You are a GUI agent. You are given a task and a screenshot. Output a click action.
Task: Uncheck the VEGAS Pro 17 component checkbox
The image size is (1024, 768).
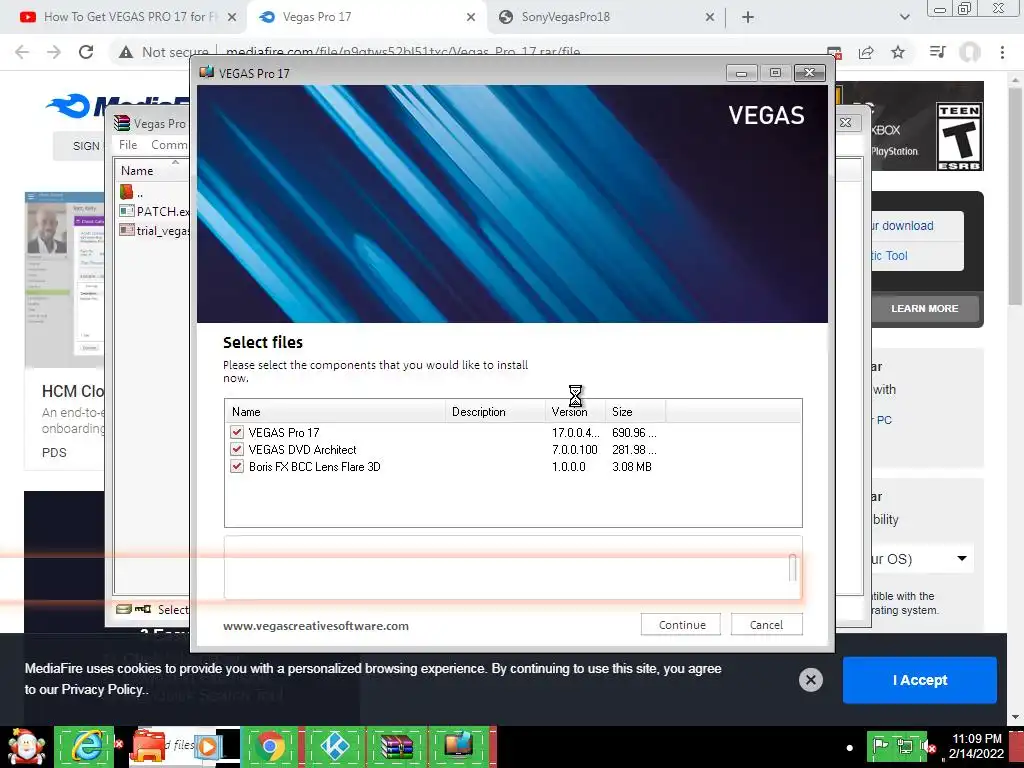[x=237, y=432]
